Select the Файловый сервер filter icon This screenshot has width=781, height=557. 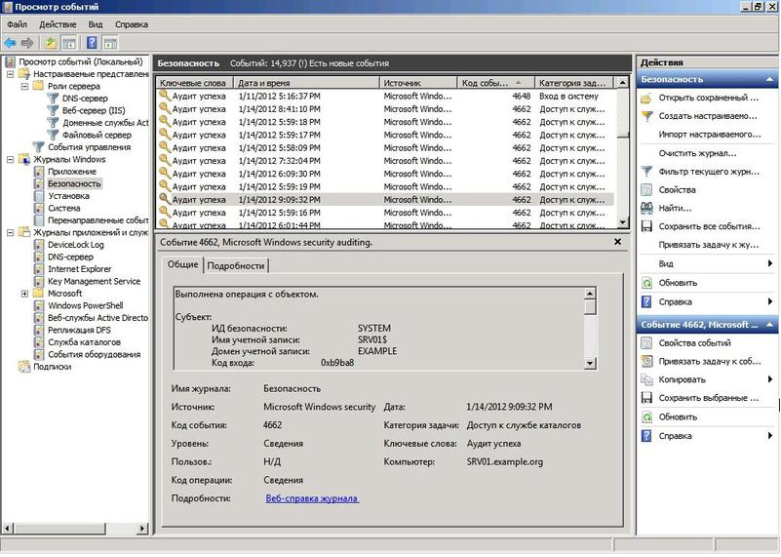pos(52,135)
